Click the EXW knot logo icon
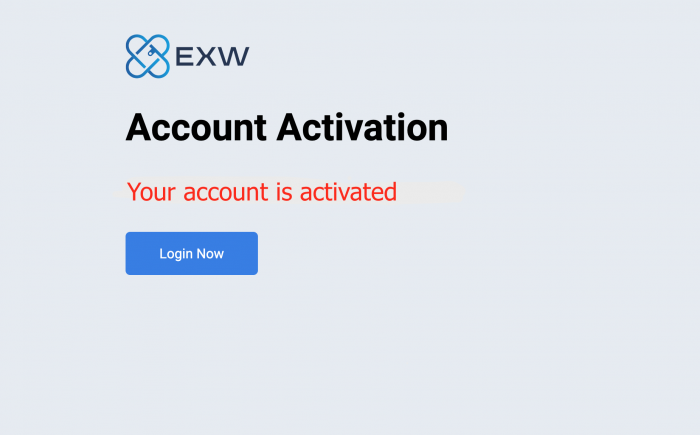The height and width of the screenshot is (435, 700). tap(147, 56)
